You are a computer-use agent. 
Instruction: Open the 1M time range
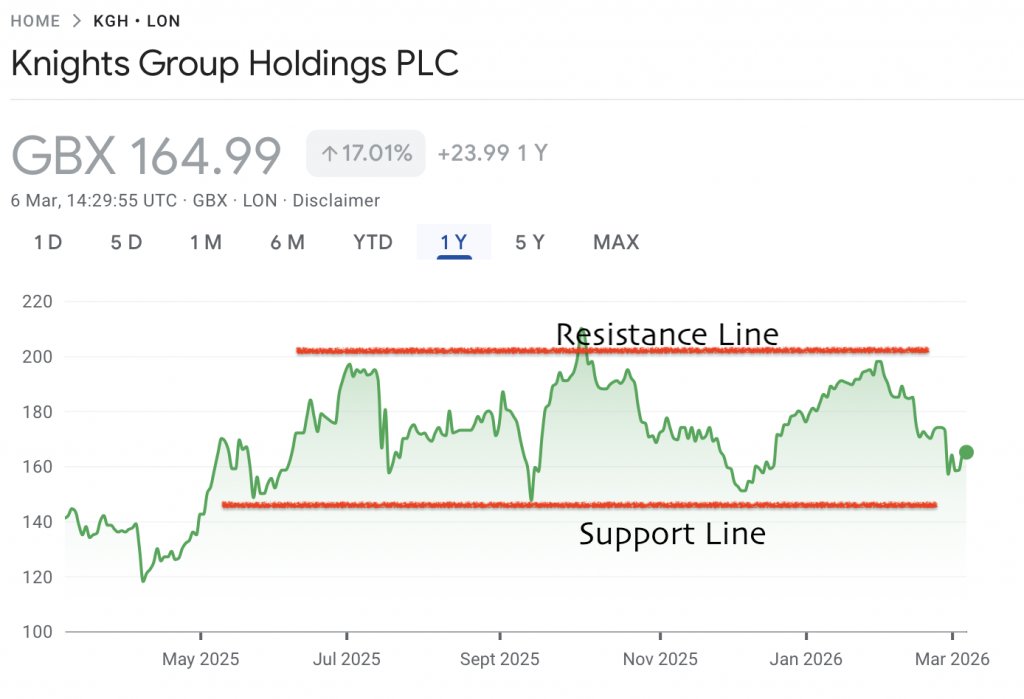[x=206, y=242]
